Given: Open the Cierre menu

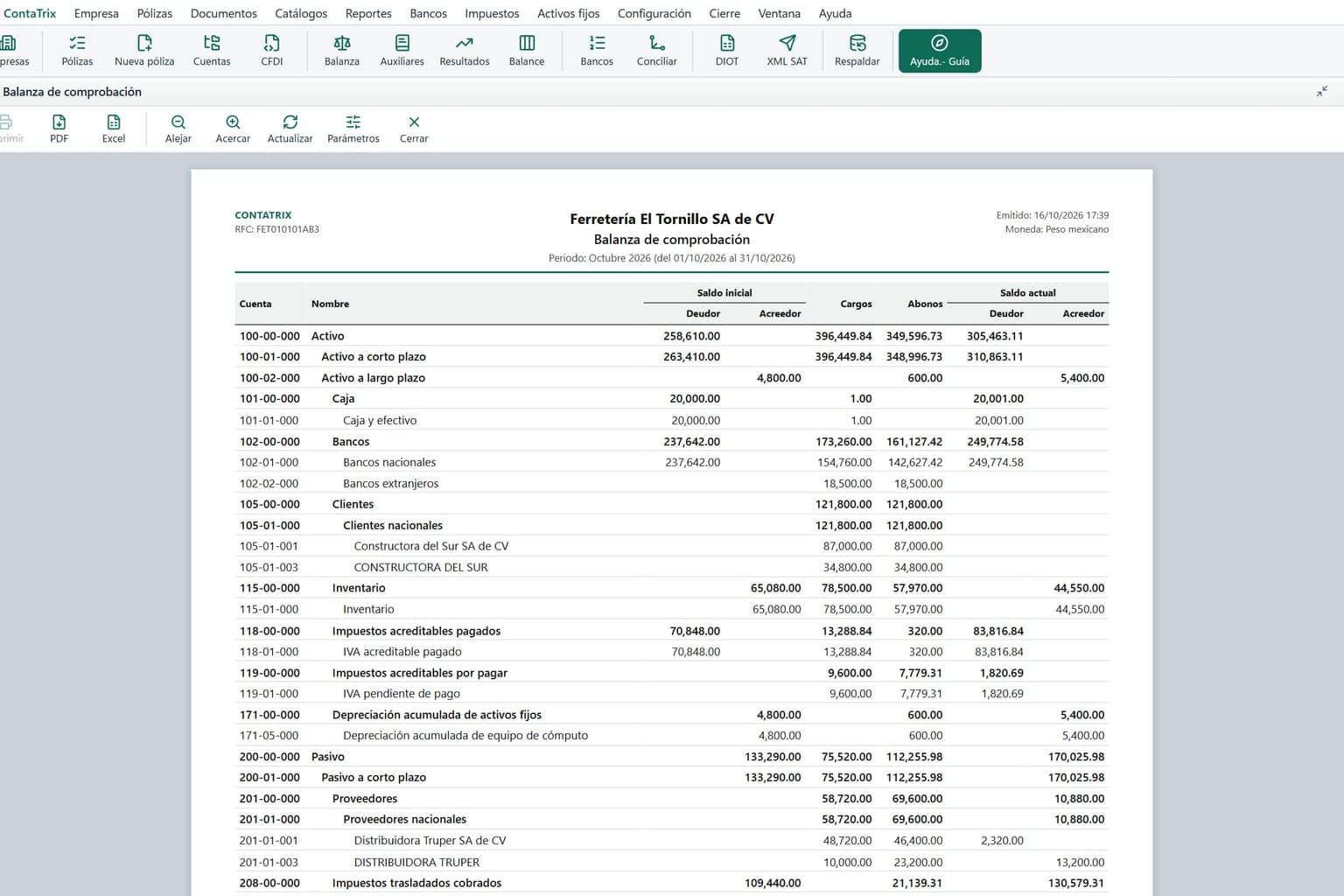Looking at the screenshot, I should coord(724,13).
